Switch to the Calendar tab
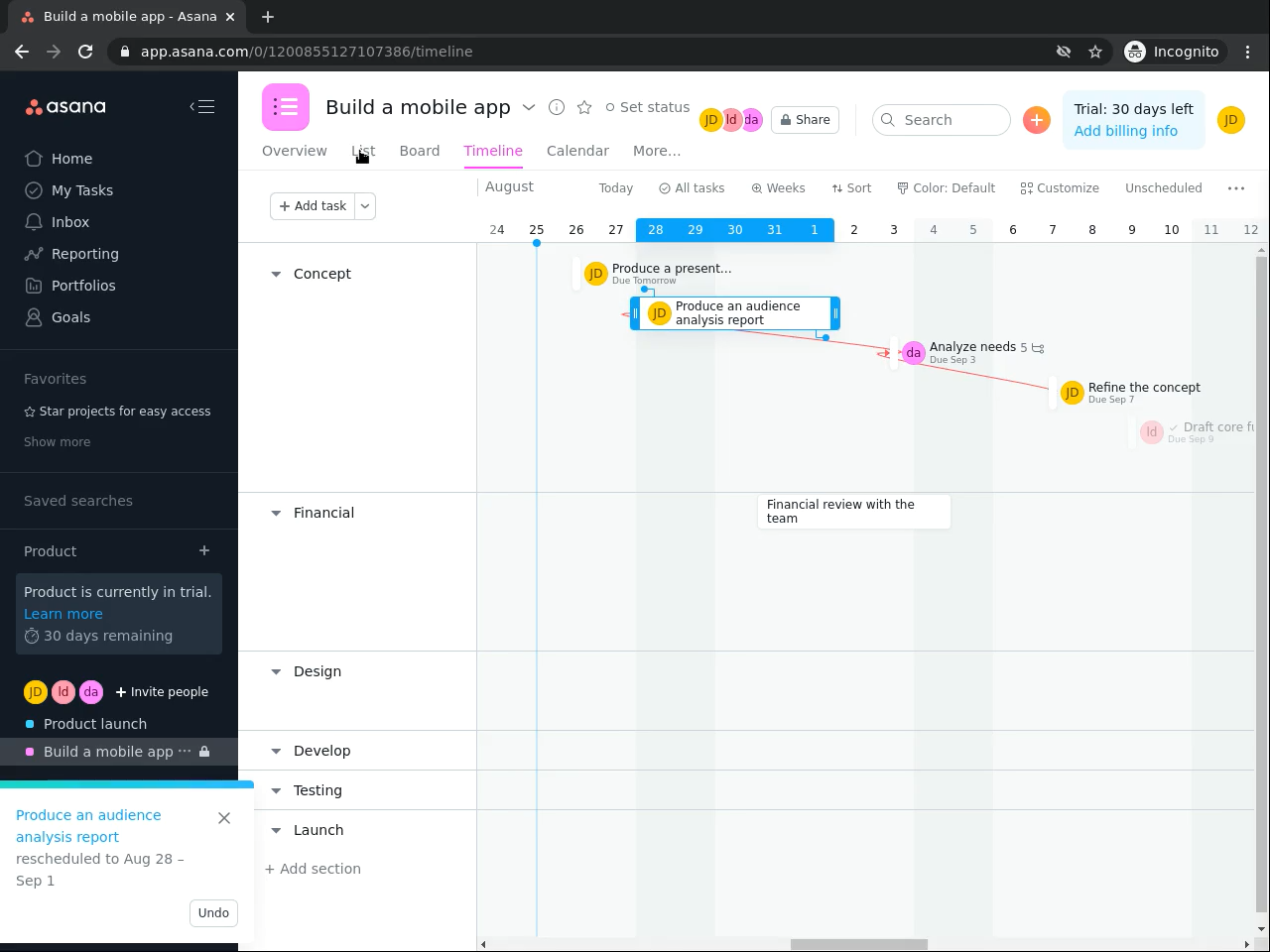The image size is (1270, 952). [x=577, y=151]
